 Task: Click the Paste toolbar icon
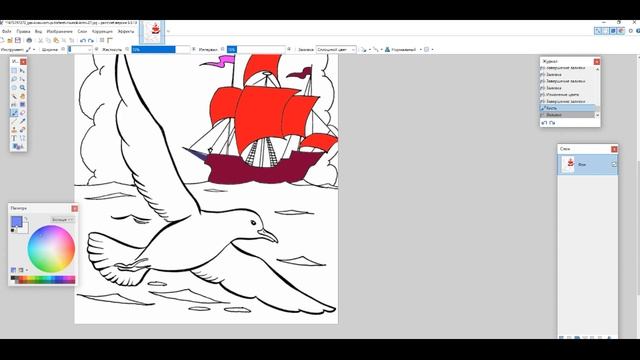point(56,40)
